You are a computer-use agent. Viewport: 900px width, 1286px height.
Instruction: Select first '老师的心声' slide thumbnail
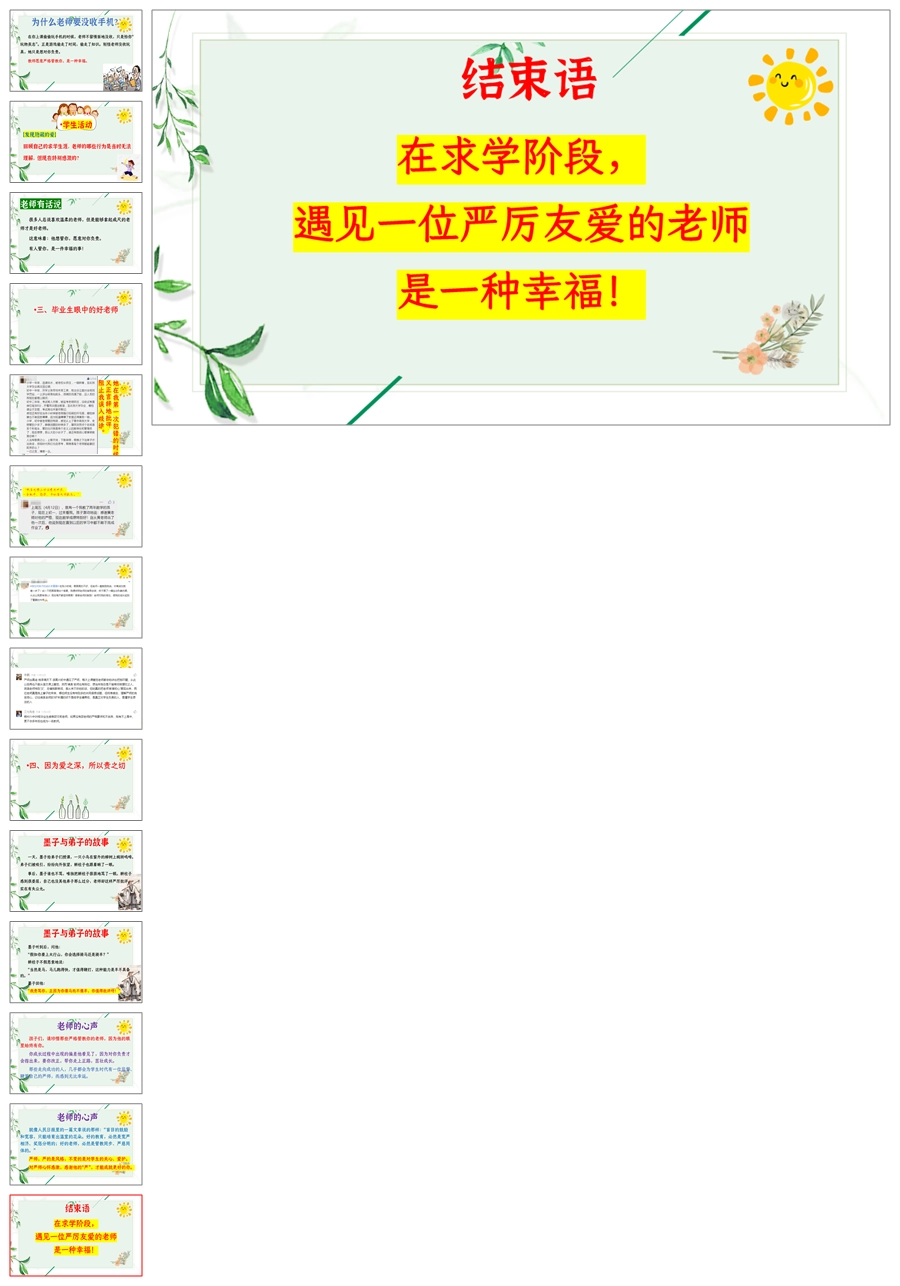75,1052
